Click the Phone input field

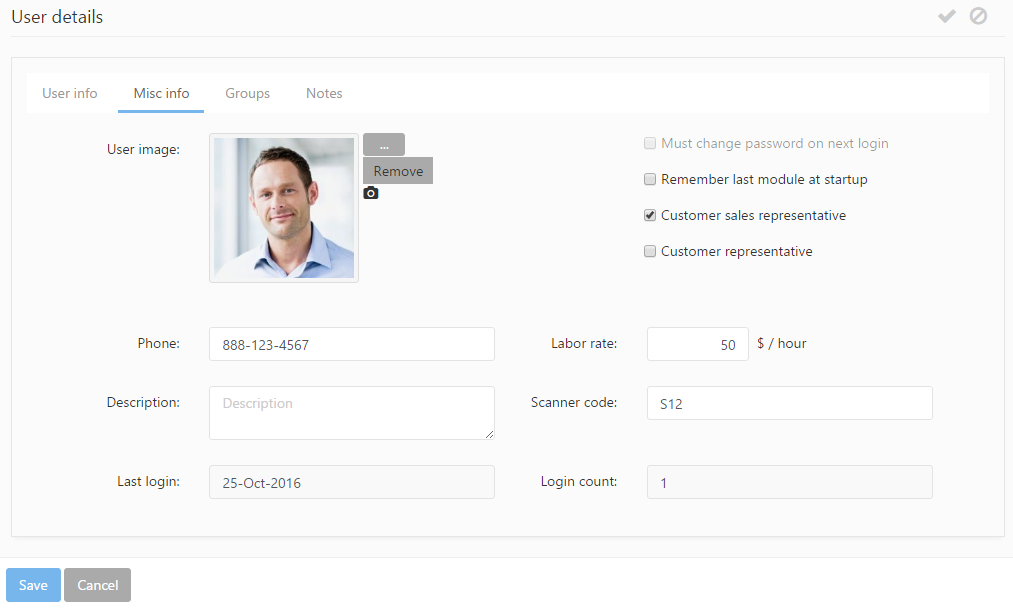(x=351, y=345)
